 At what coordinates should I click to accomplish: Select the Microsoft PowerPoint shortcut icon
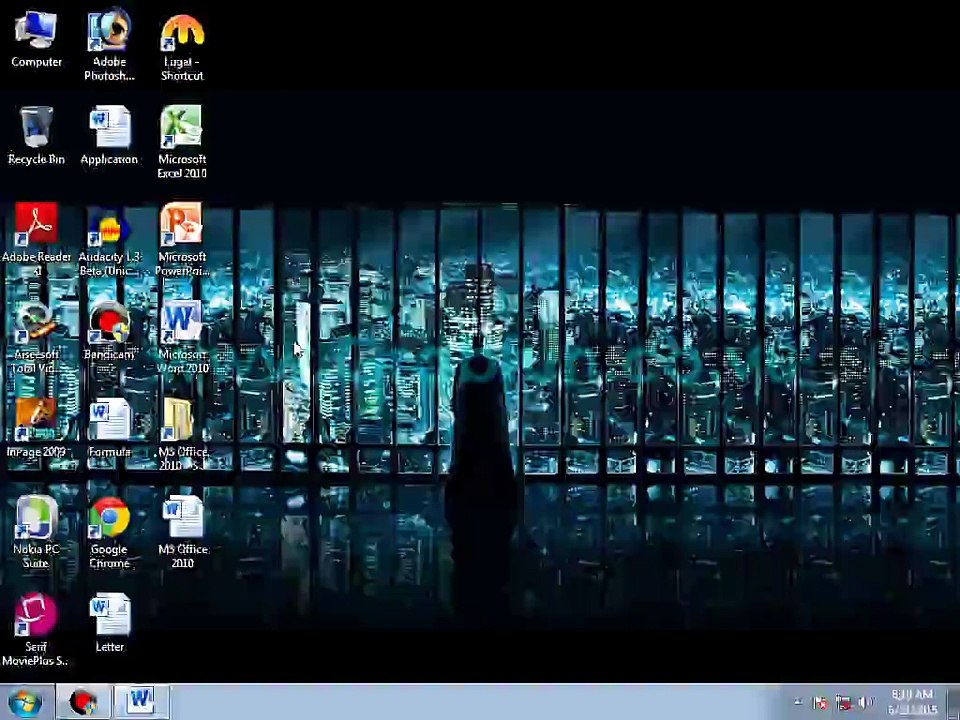pyautogui.click(x=182, y=239)
